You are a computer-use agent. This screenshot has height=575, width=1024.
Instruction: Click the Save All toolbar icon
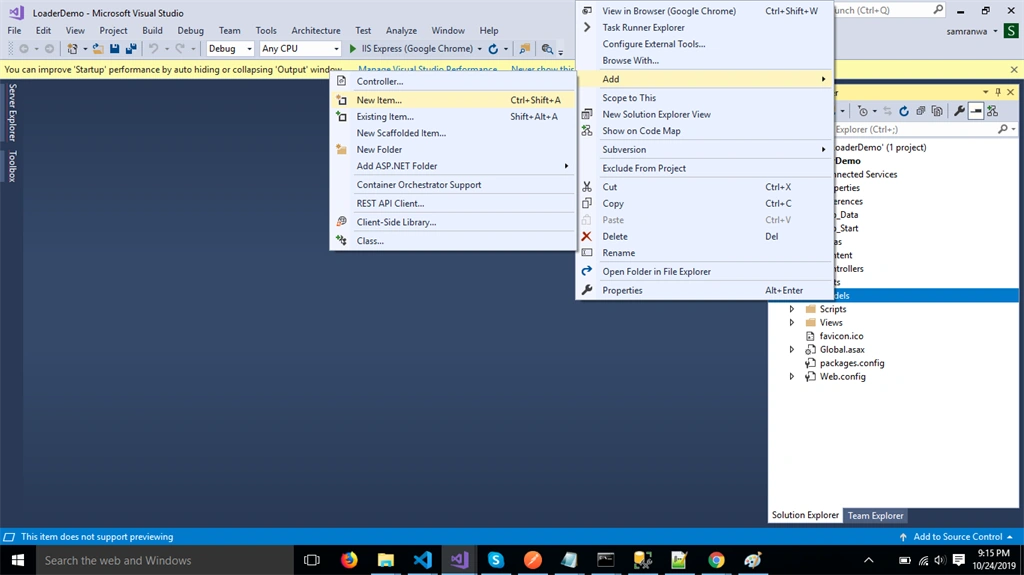pyautogui.click(x=131, y=49)
